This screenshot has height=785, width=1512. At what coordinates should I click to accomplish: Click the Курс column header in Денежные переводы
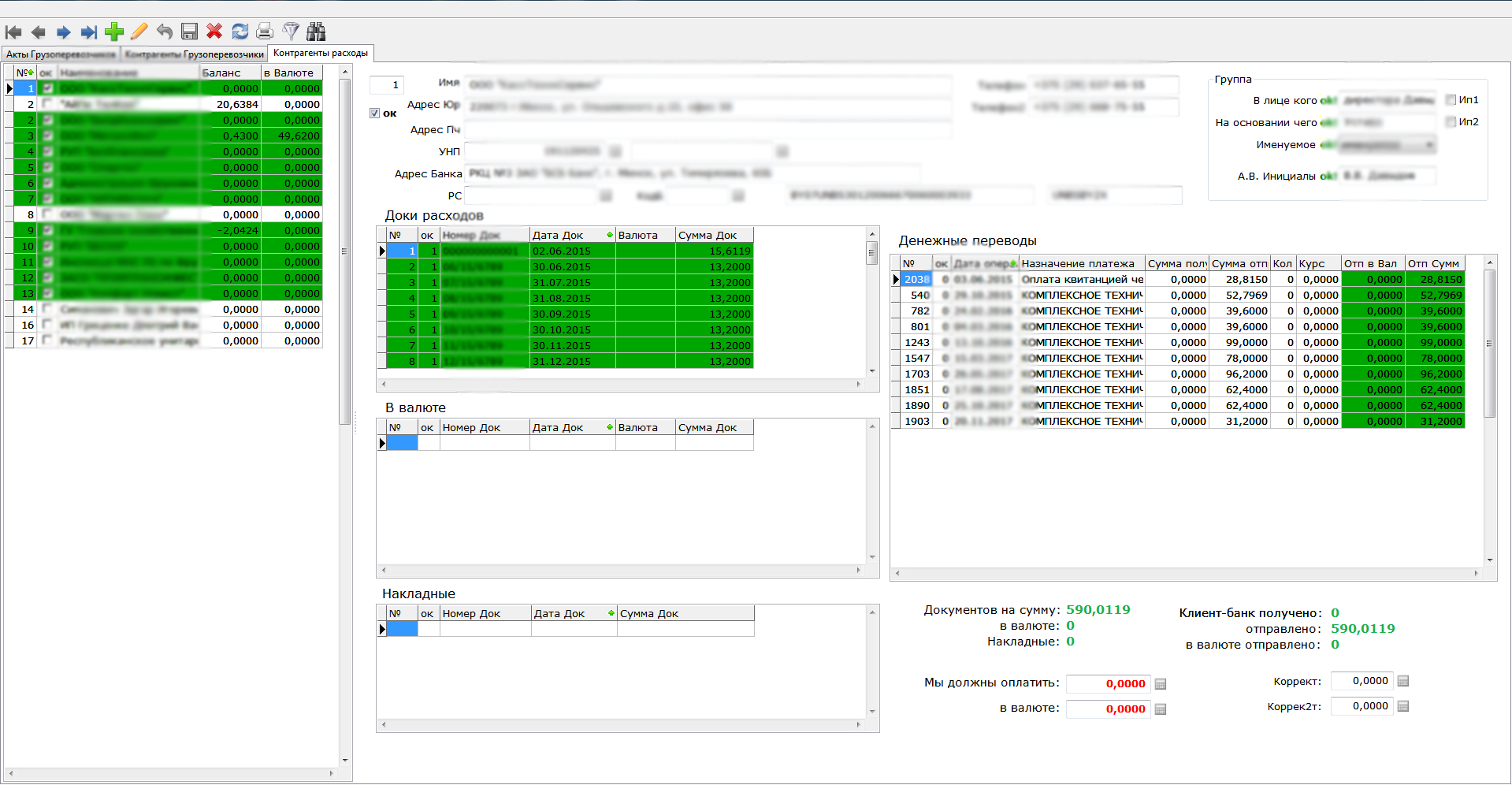[1318, 263]
